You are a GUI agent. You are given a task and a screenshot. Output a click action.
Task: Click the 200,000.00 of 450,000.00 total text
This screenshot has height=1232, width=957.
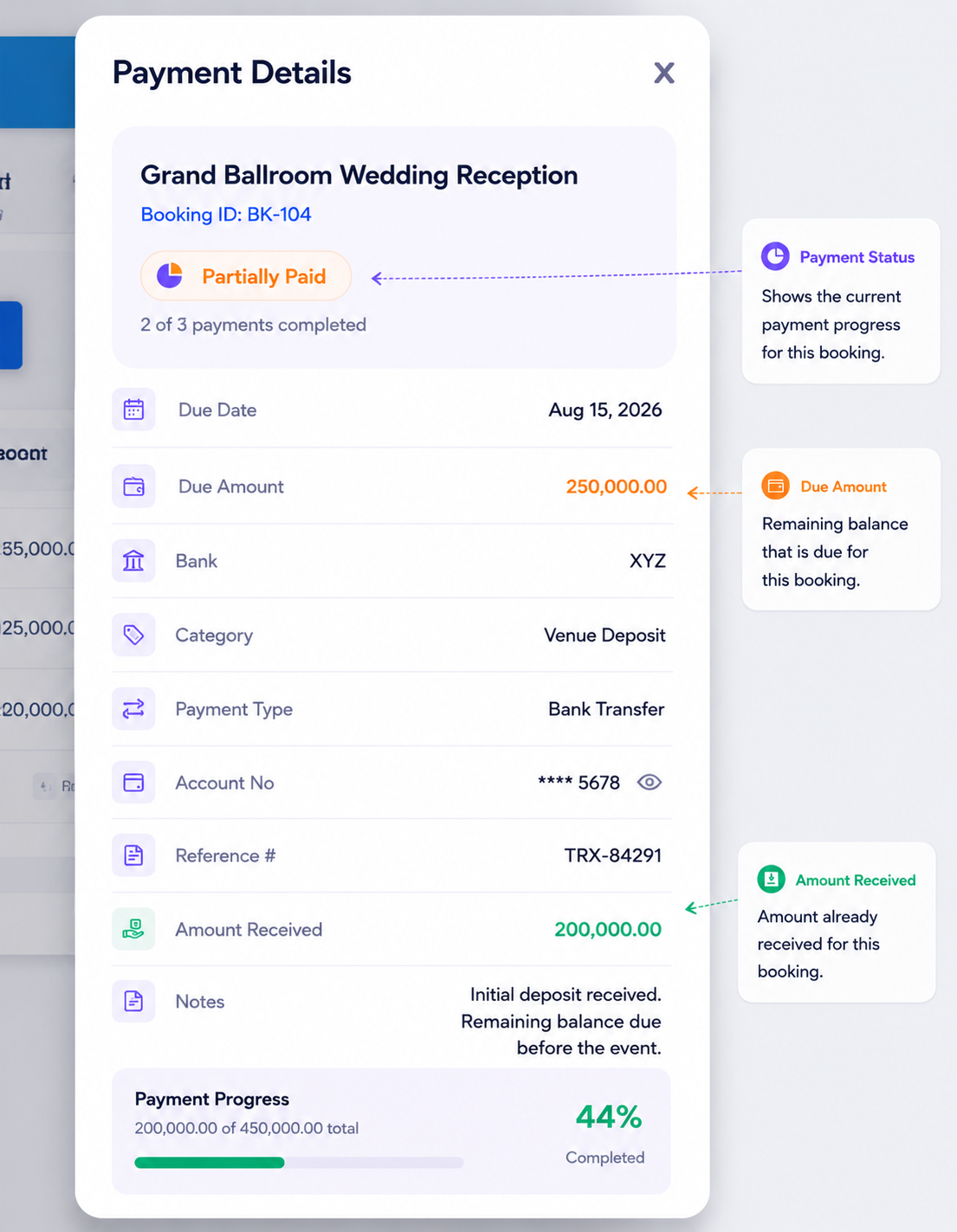coord(247,1128)
